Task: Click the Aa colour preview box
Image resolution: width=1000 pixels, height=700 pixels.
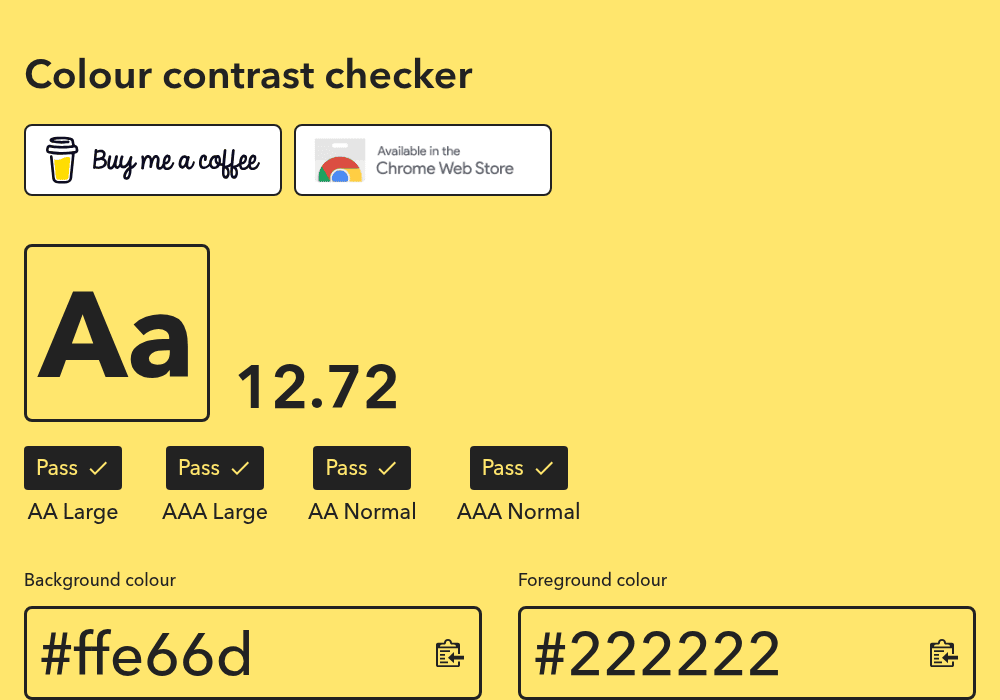Action: click(117, 333)
